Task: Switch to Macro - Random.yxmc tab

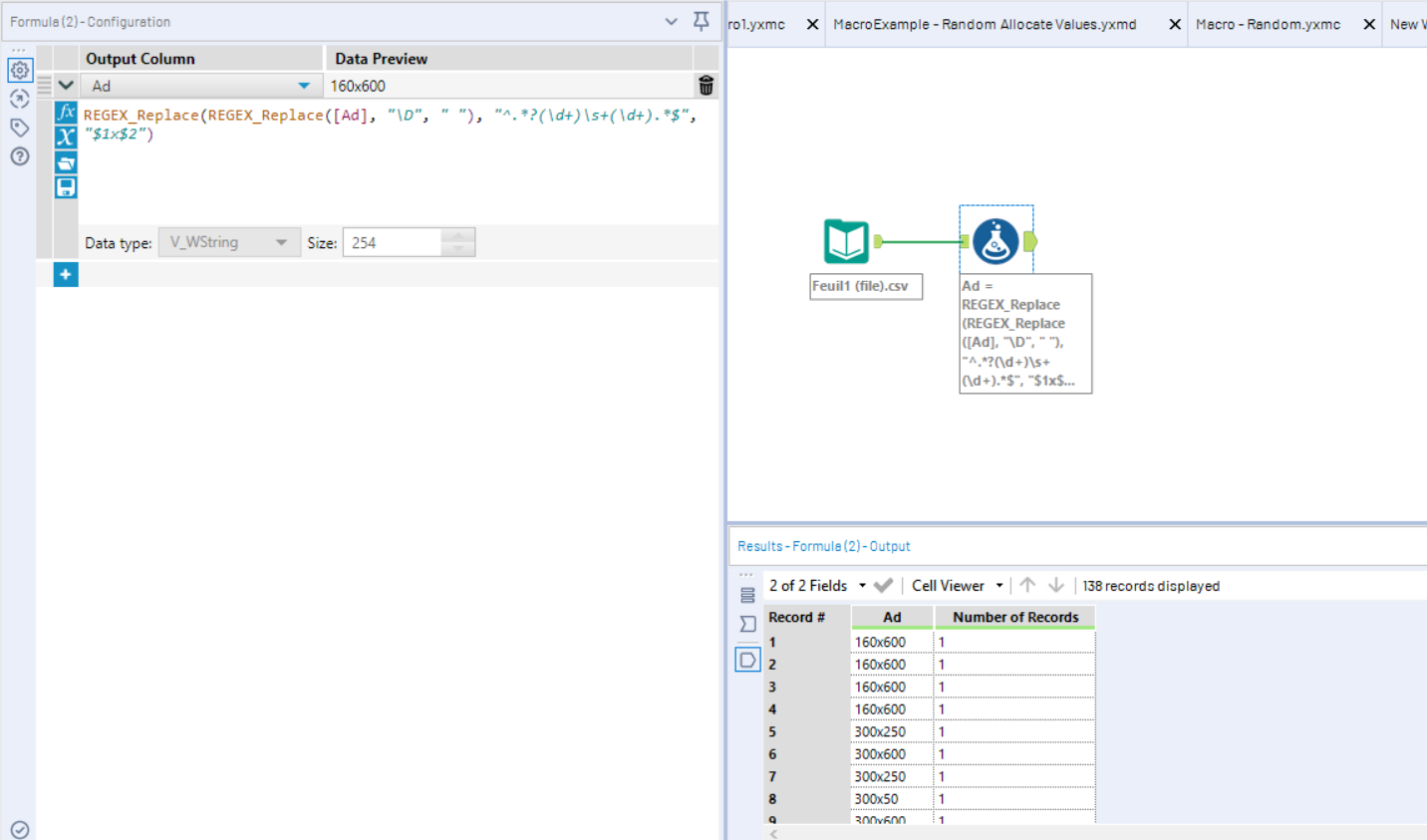Action: tap(1268, 24)
